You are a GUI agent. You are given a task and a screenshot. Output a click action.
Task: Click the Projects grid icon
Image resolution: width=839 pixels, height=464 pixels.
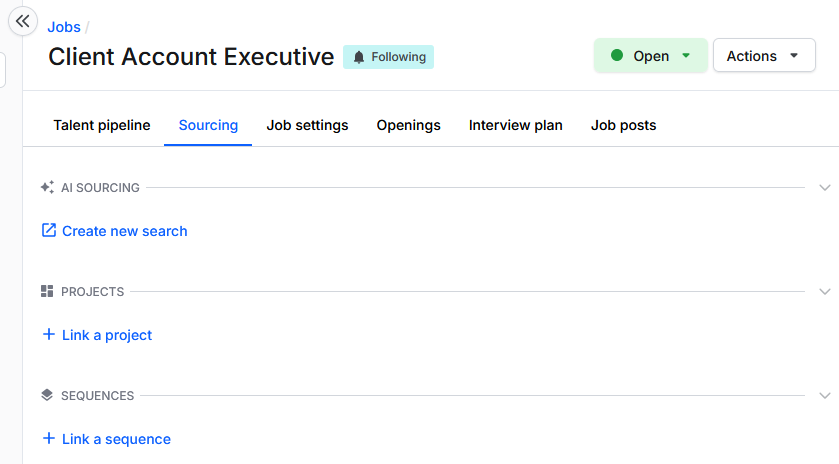(47, 291)
